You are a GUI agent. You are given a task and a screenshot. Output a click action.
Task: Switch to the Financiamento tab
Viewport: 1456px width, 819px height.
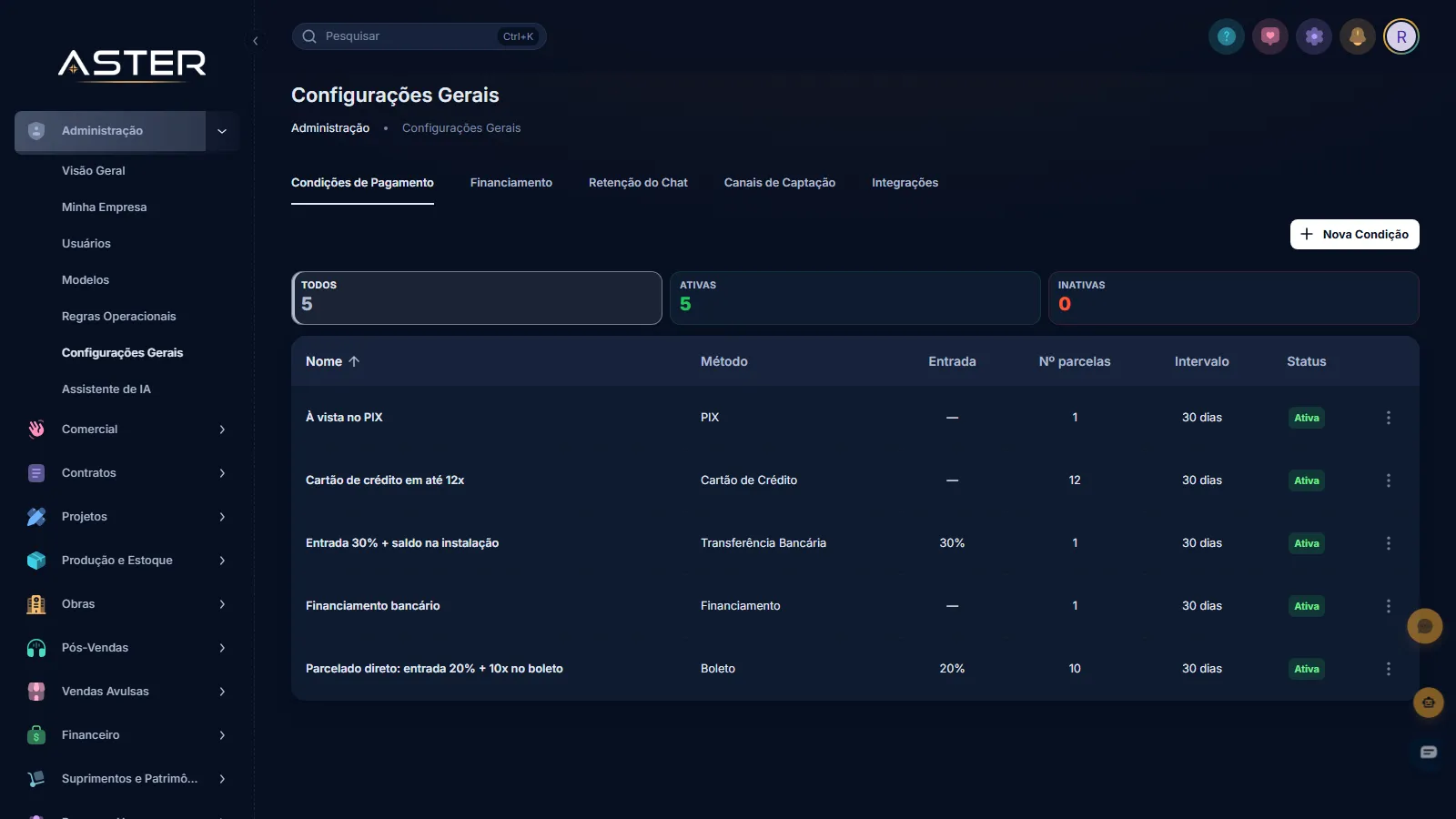point(511,183)
